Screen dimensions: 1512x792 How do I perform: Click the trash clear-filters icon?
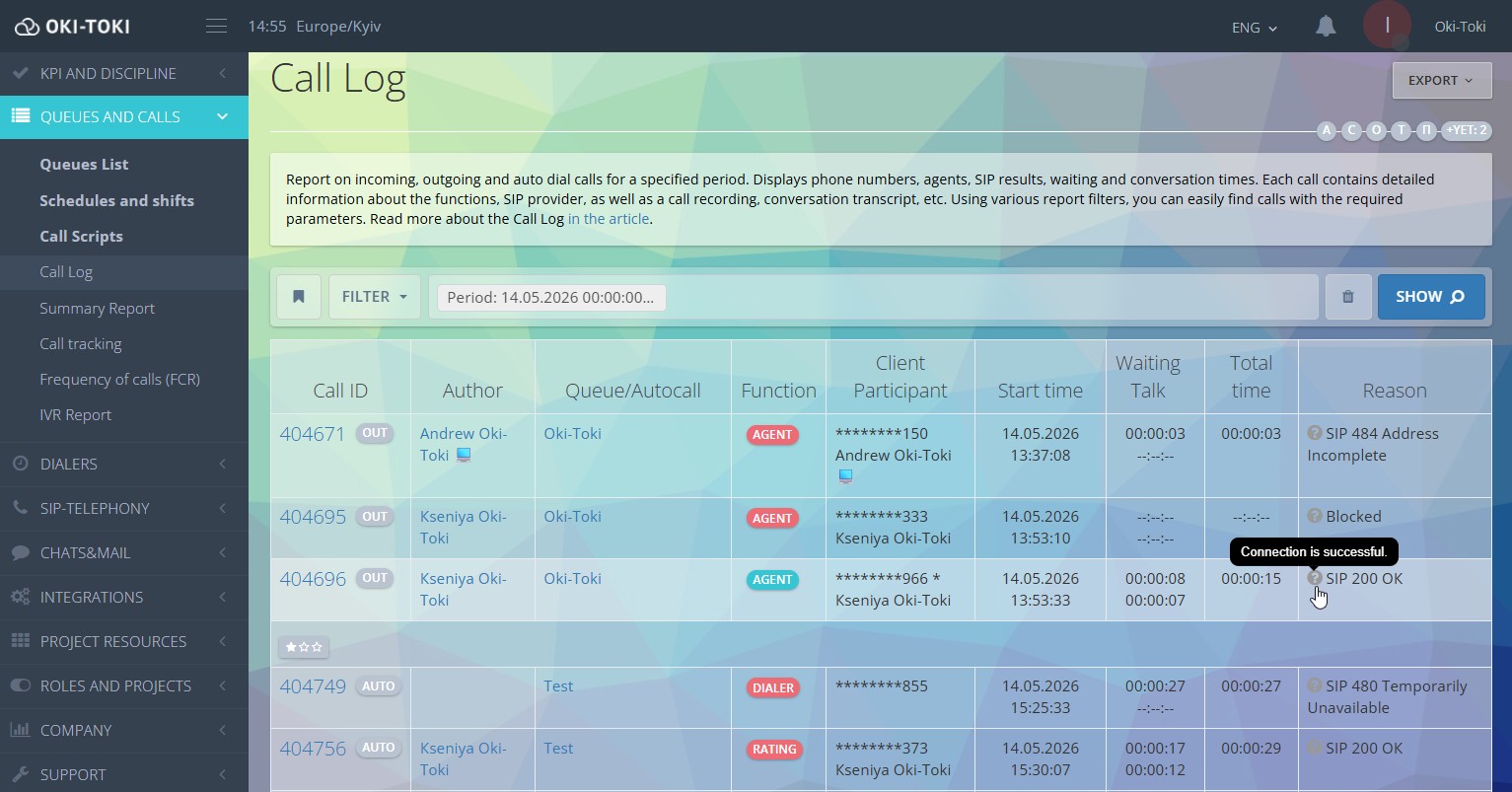pyautogui.click(x=1348, y=297)
